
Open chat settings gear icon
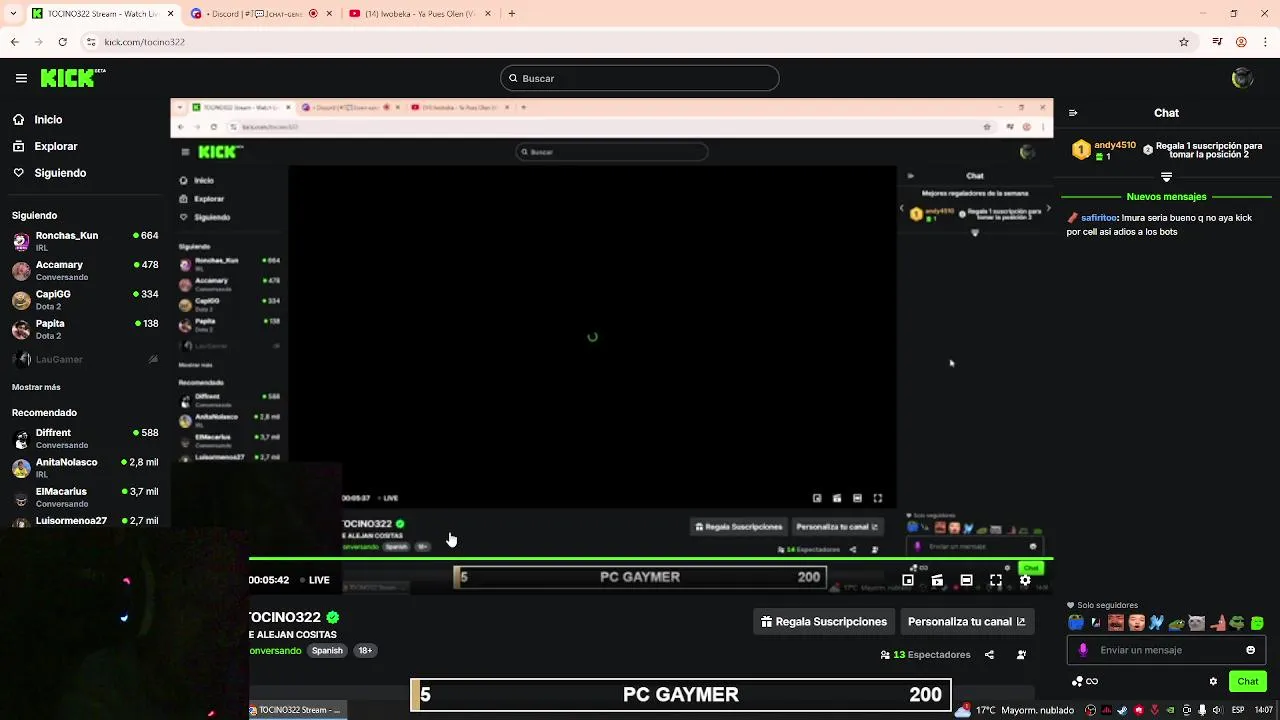pos(1213,682)
